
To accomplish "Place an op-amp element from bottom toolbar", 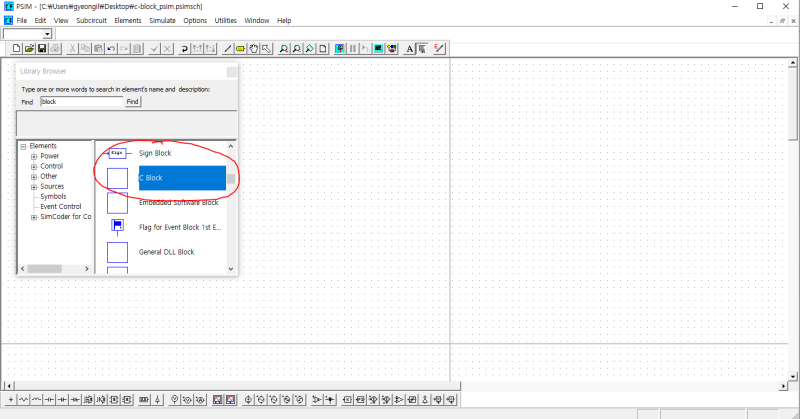I will (316, 400).
